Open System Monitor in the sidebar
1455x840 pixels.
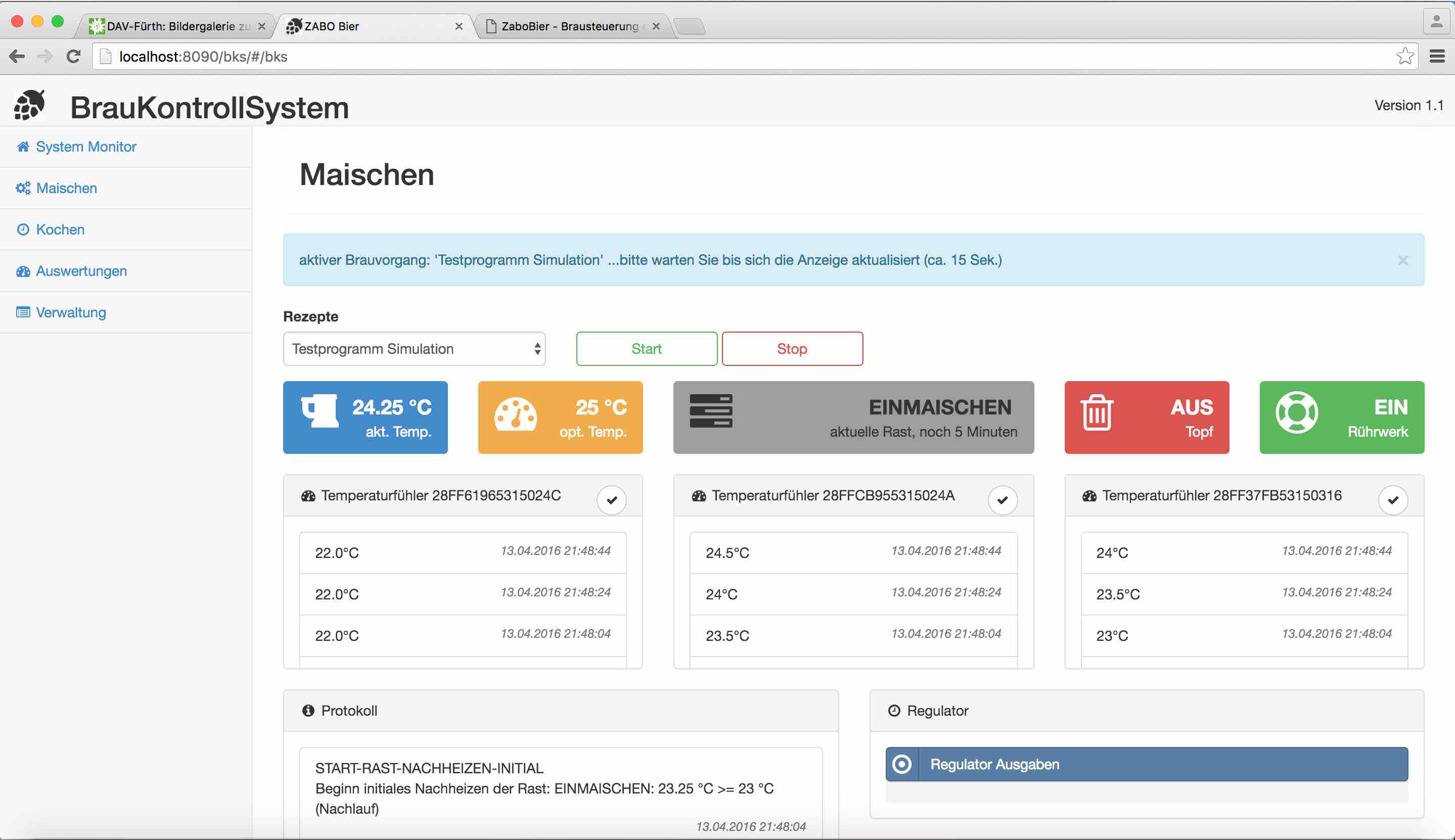pyautogui.click(x=86, y=147)
